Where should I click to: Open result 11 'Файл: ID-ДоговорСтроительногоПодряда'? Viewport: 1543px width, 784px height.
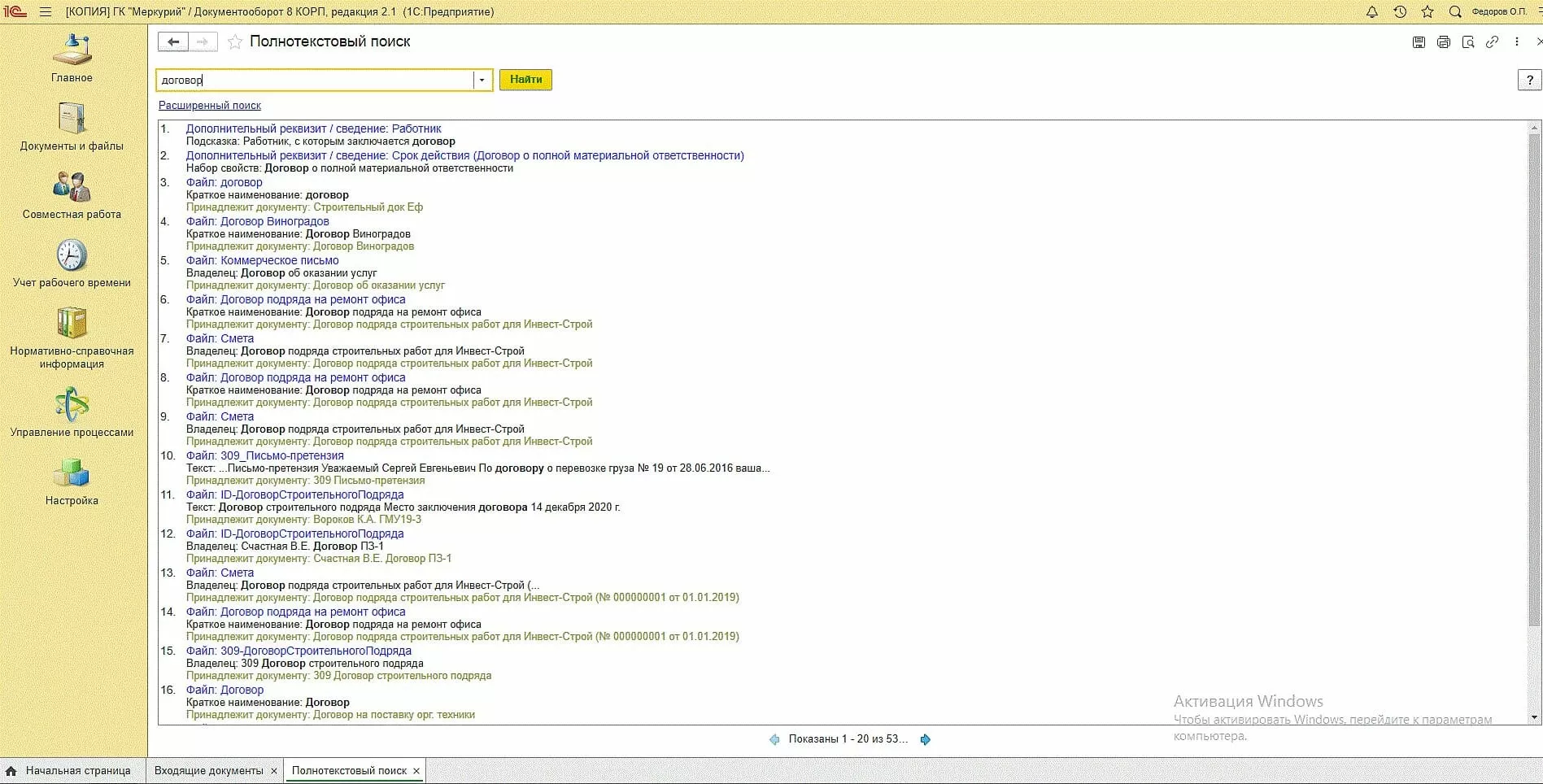(294, 494)
